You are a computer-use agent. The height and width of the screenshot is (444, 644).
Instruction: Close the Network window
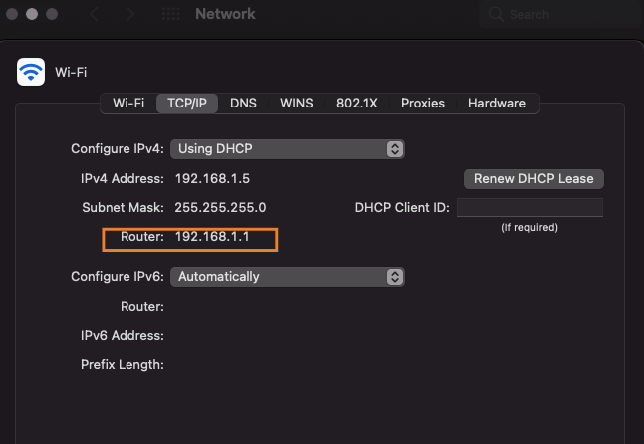pyautogui.click(x=13, y=15)
